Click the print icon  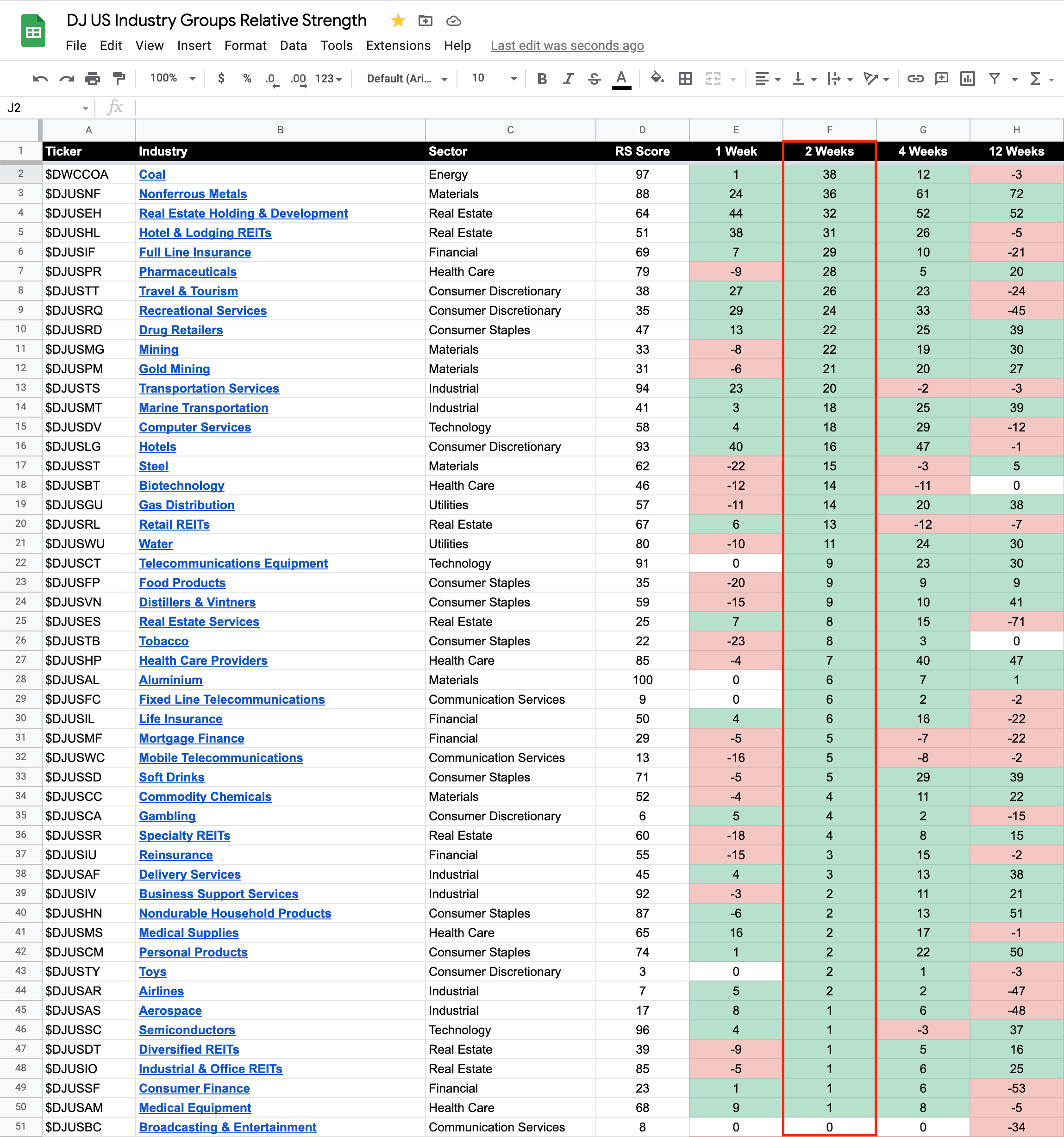coord(92,79)
